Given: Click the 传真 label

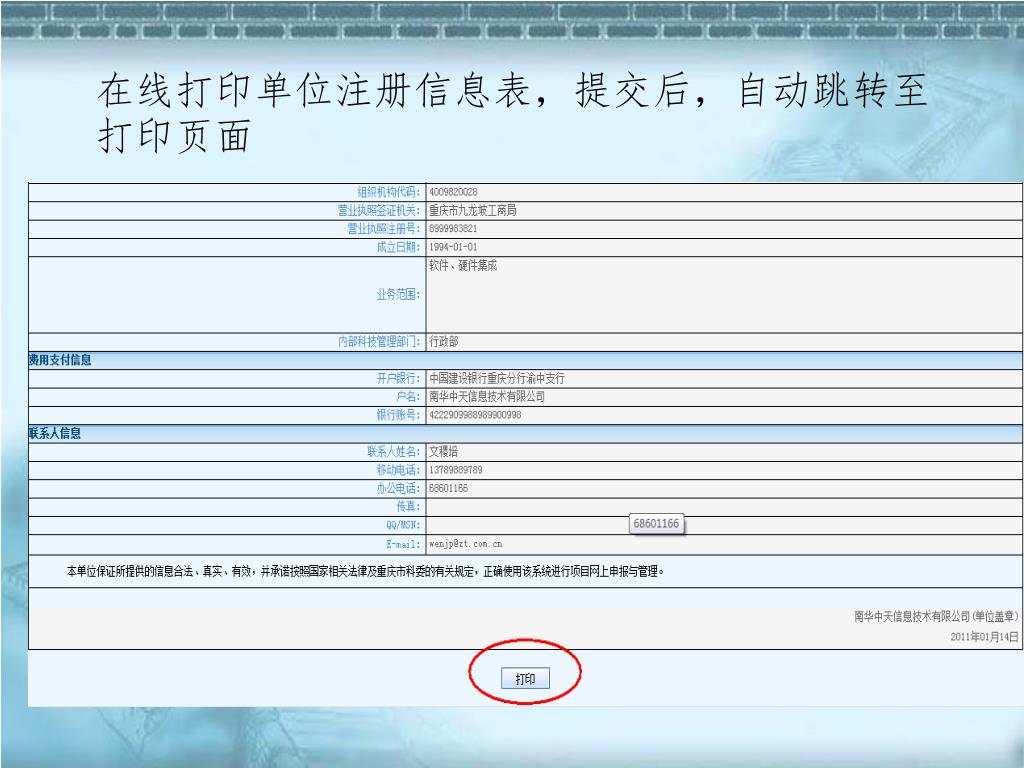Looking at the screenshot, I should [x=408, y=506].
